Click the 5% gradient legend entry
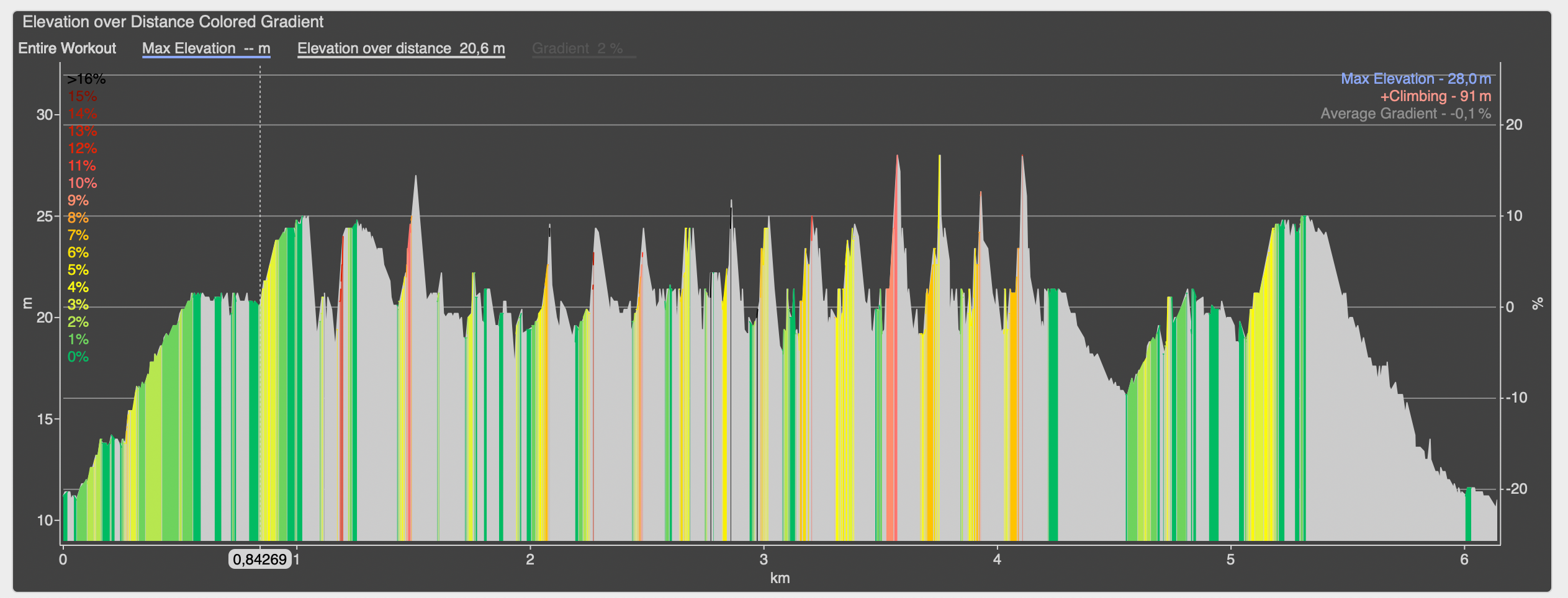The height and width of the screenshot is (598, 1568). click(x=78, y=270)
